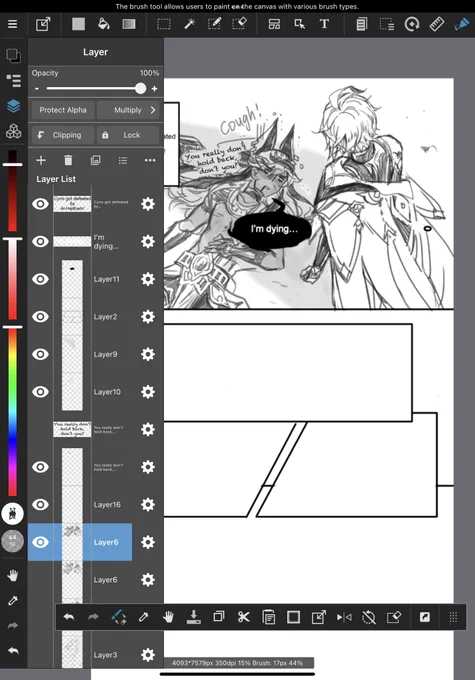The image size is (475, 680).
Task: Tap the edit/export icon in top toolbar
Action: click(x=43, y=24)
